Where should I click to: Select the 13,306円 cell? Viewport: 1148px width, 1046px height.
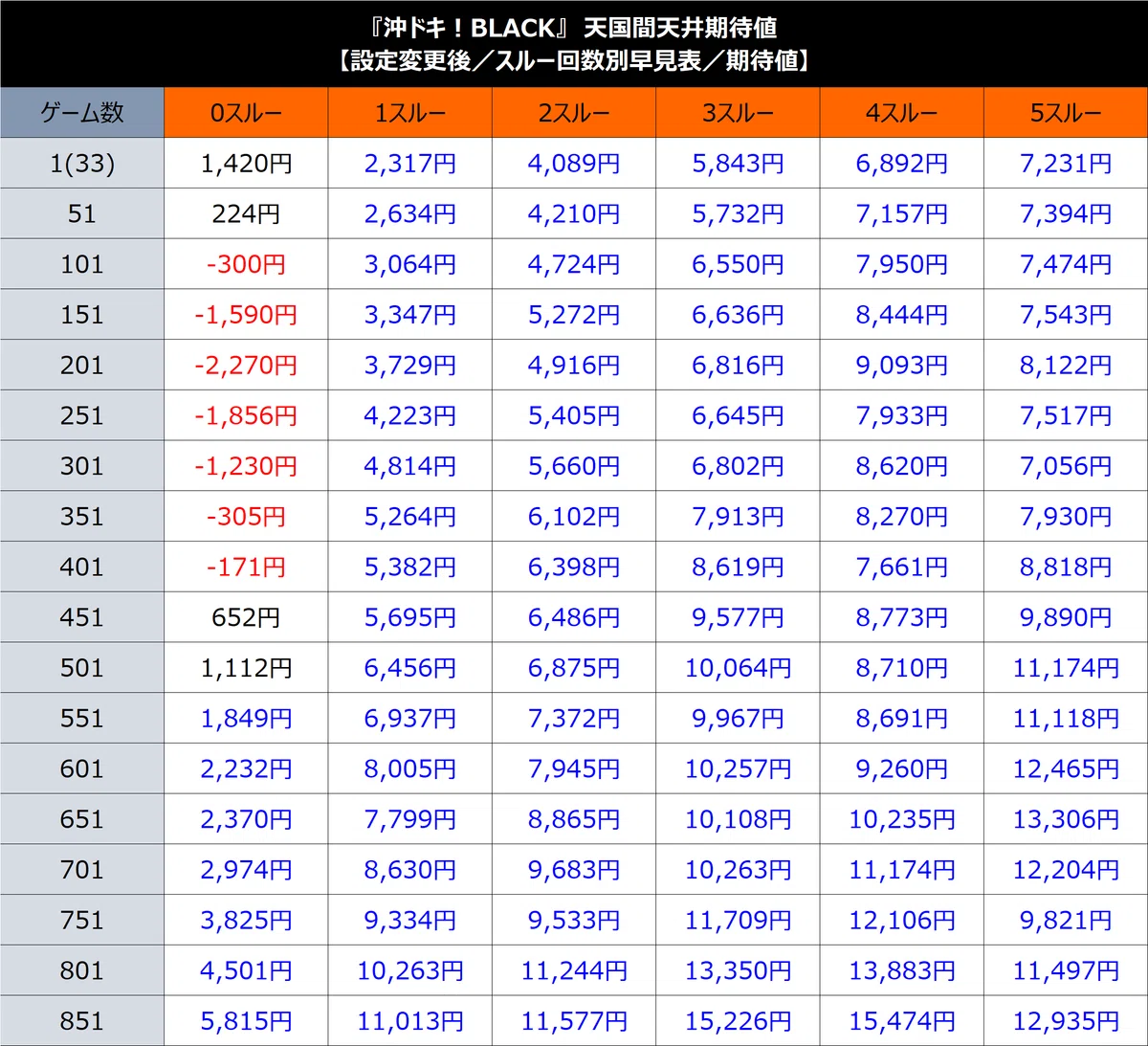pyautogui.click(x=1066, y=819)
